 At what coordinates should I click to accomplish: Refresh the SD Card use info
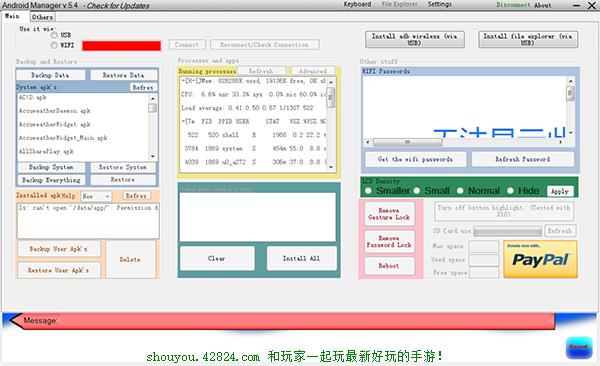click(560, 231)
